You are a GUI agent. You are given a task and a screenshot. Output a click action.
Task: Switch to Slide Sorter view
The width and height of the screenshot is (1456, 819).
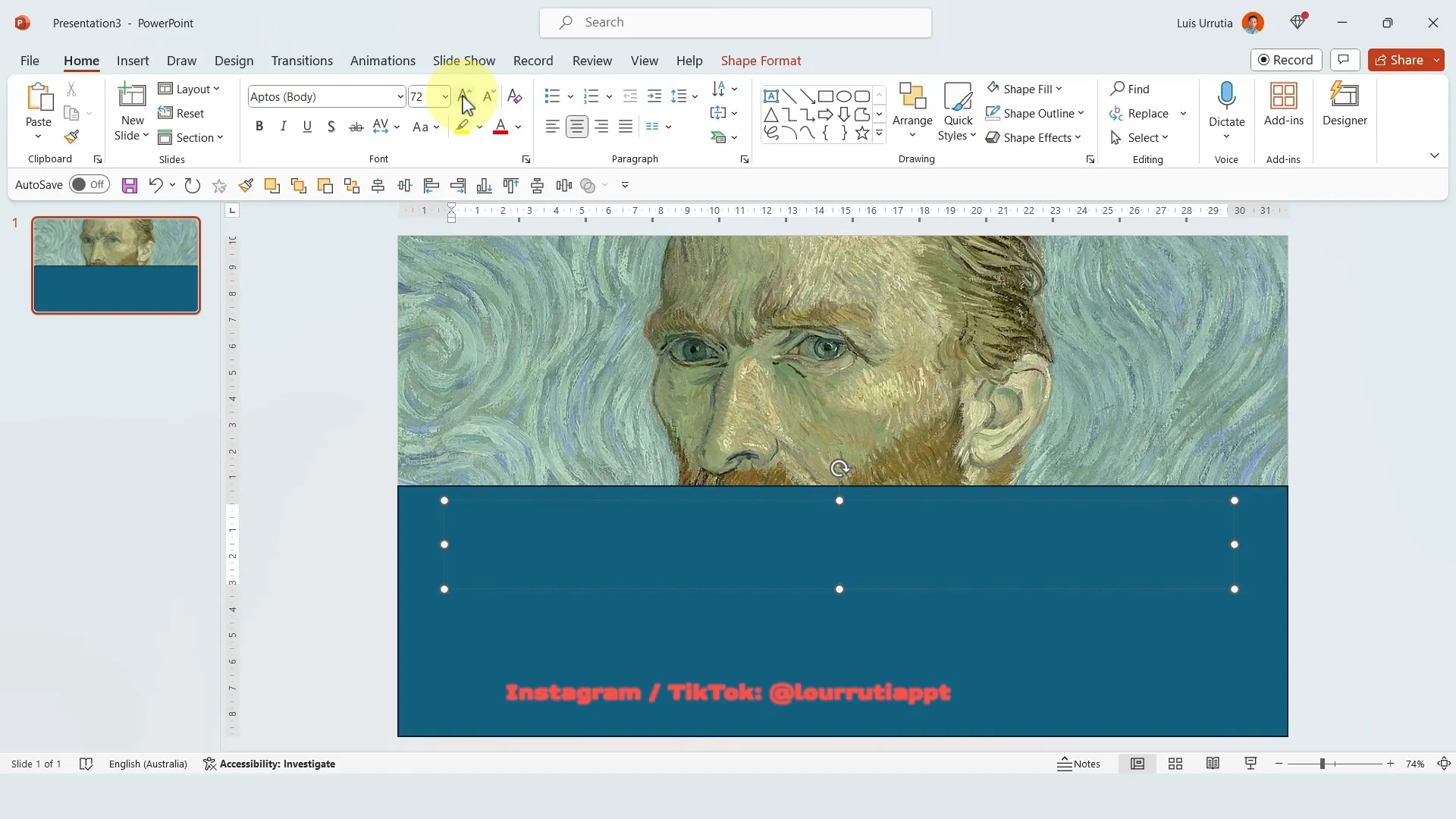tap(1175, 764)
